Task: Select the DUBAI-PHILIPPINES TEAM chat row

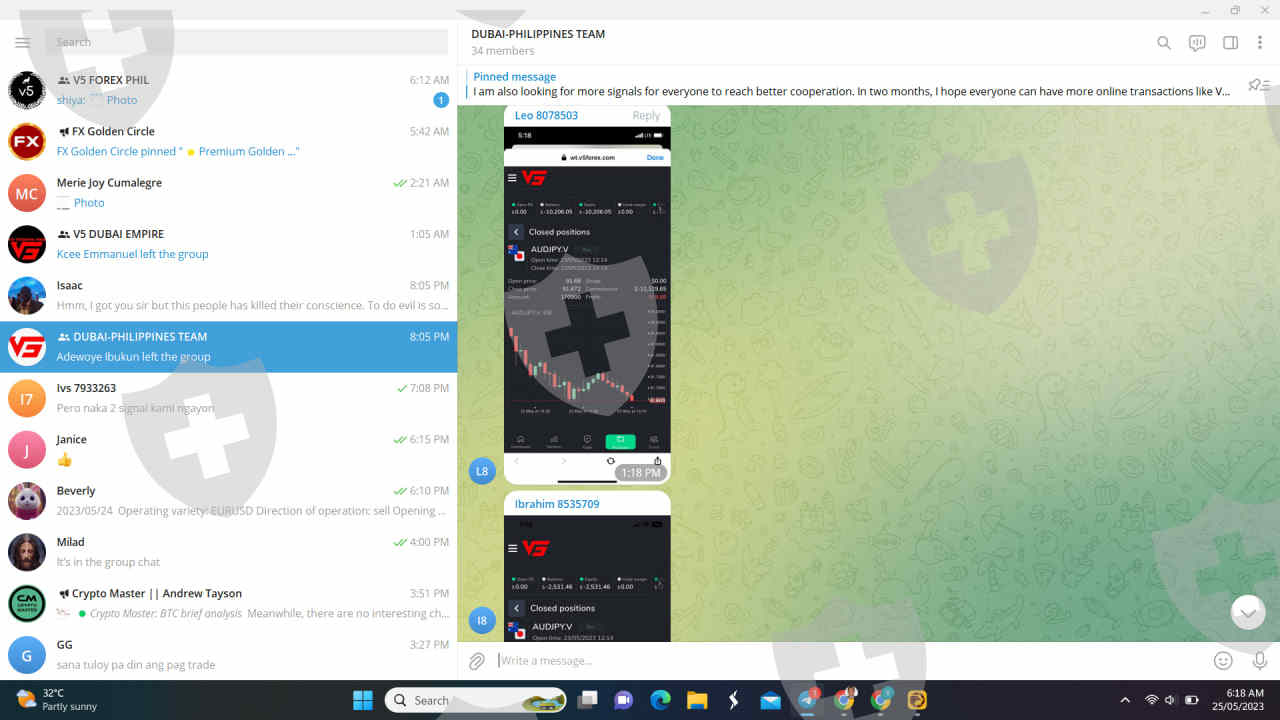Action: click(x=228, y=347)
